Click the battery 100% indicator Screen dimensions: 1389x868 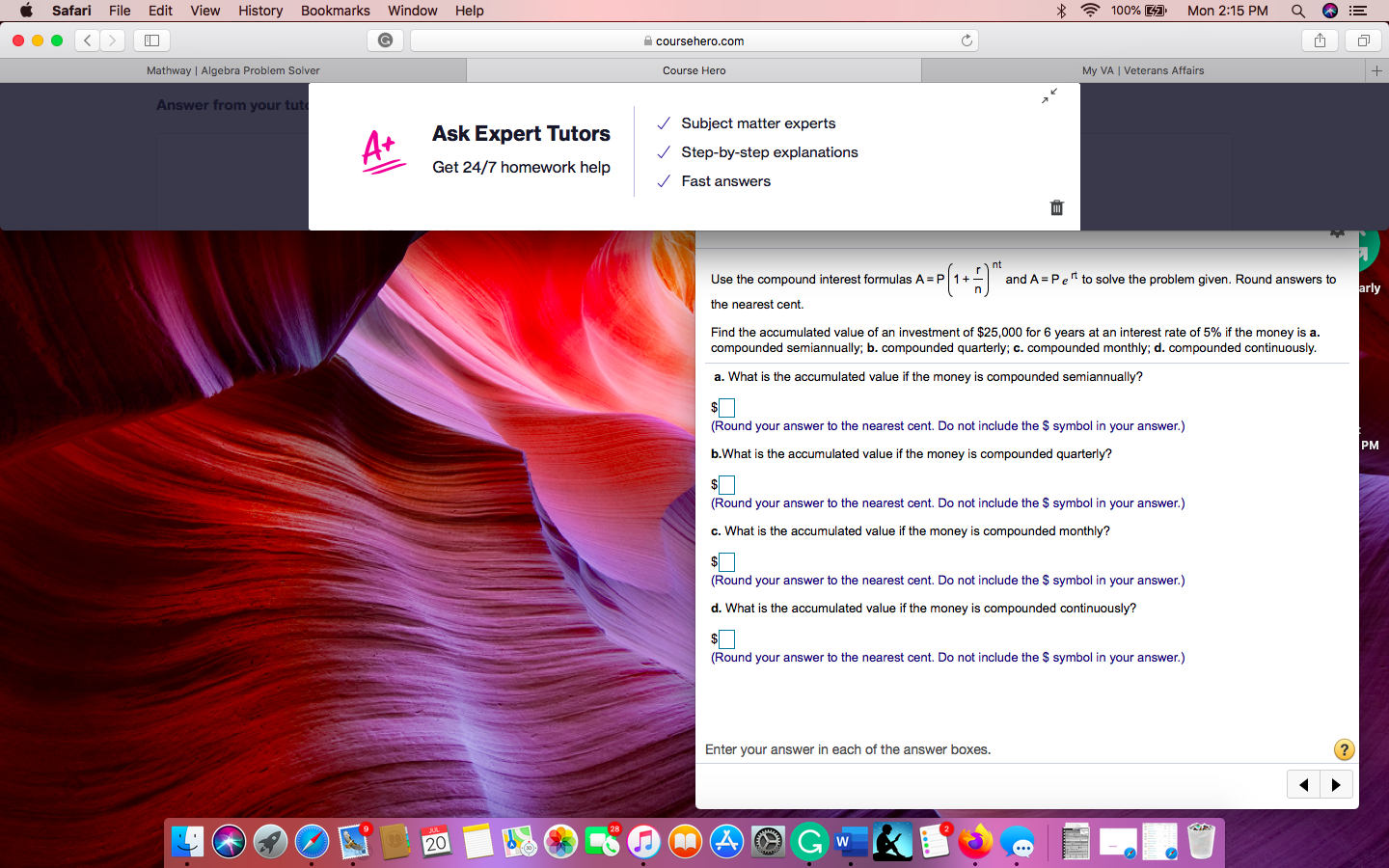point(1139,11)
